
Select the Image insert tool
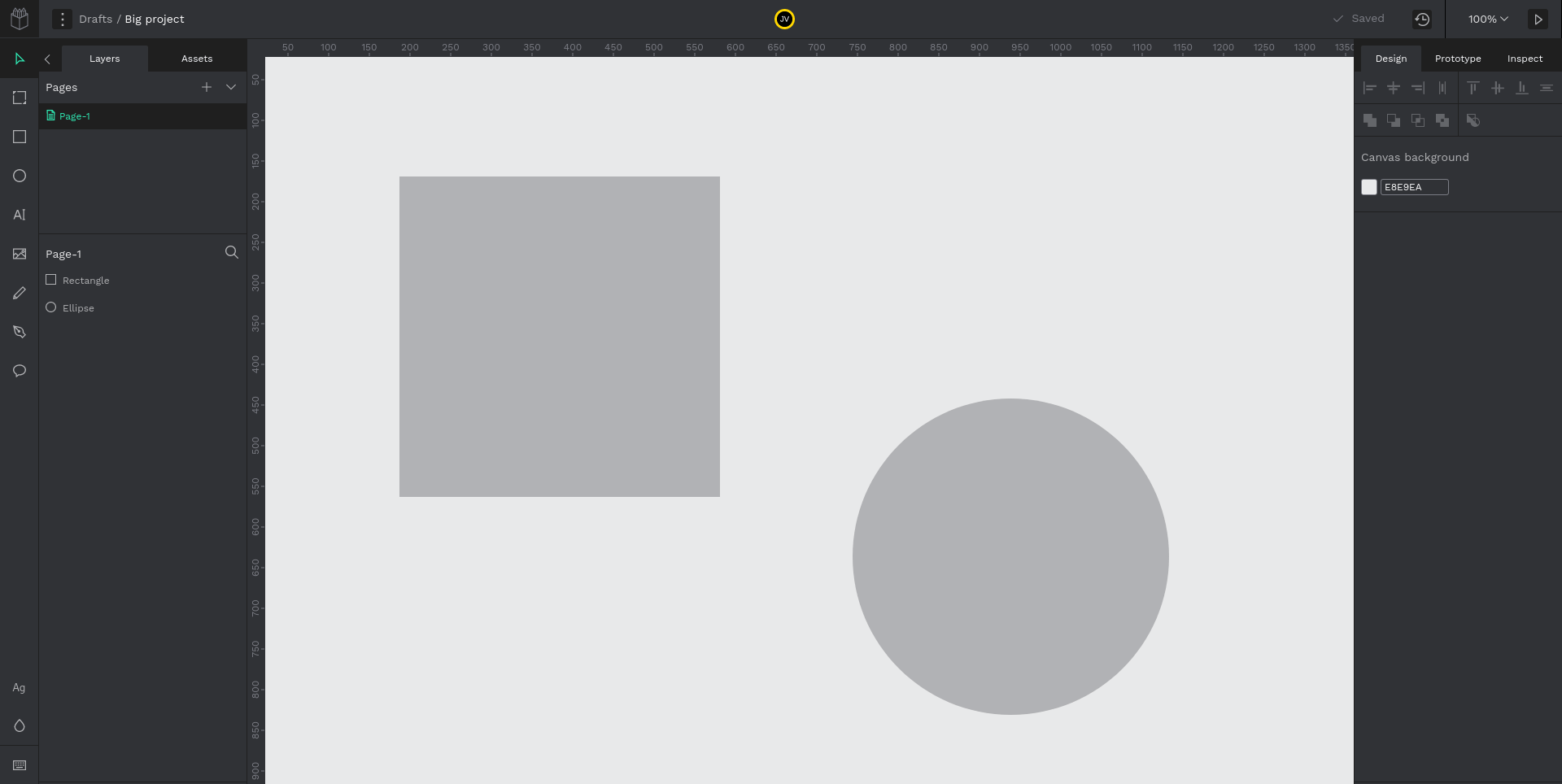pyautogui.click(x=20, y=254)
